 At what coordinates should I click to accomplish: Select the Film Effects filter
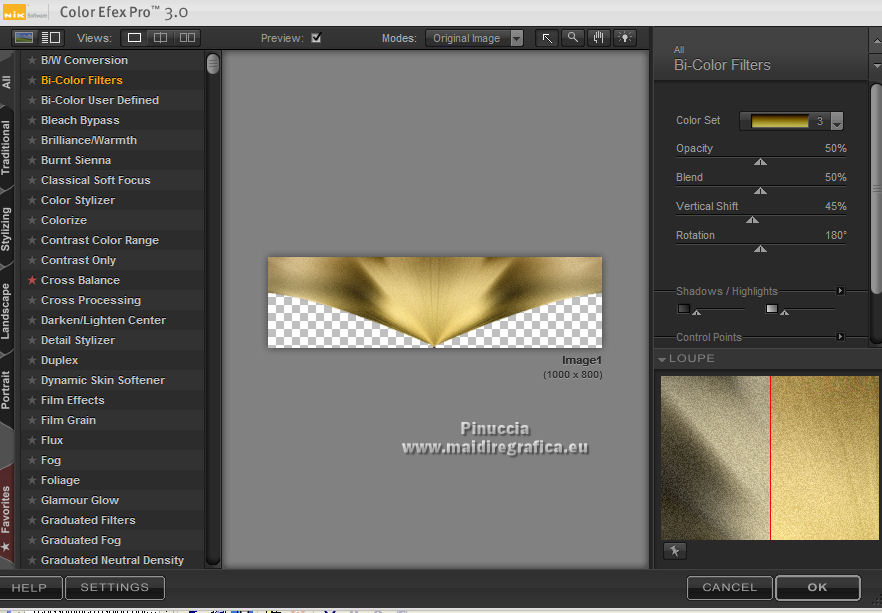[73, 400]
